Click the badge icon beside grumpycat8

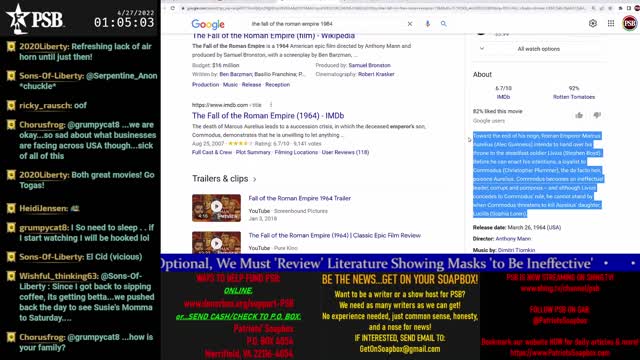point(11,228)
